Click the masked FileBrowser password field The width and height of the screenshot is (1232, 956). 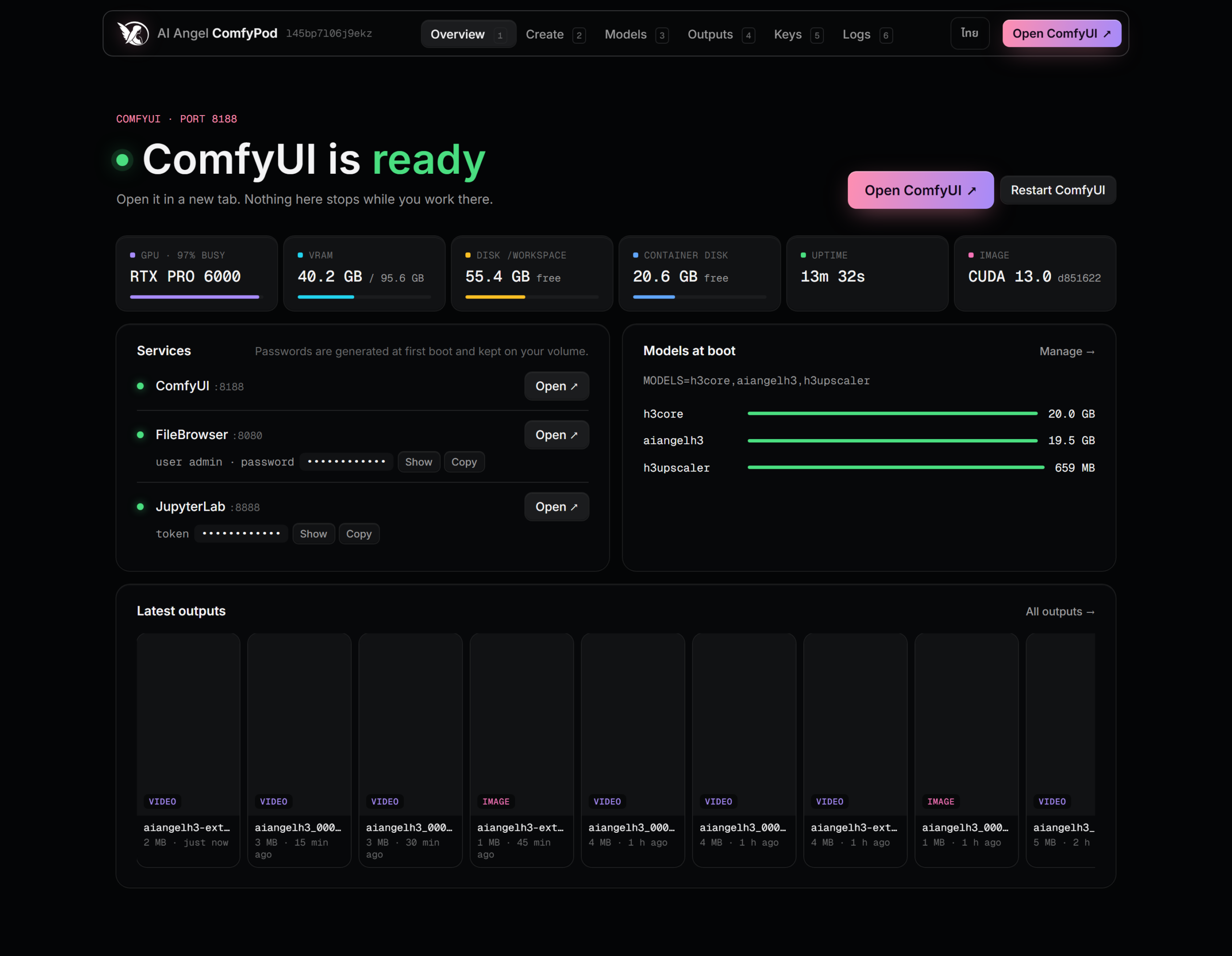click(346, 462)
